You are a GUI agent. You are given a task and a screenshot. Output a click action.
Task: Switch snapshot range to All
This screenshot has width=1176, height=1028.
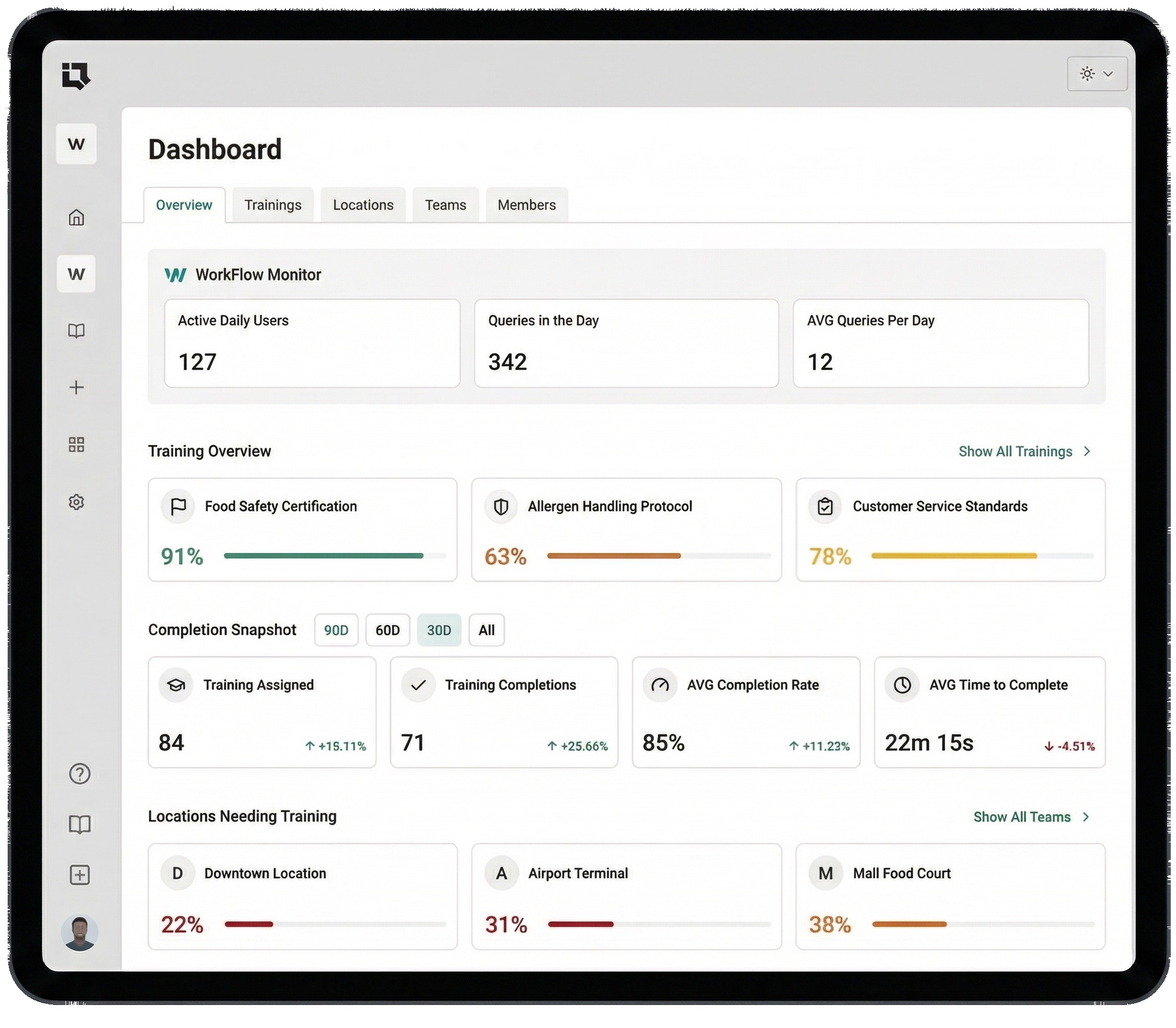(x=486, y=630)
